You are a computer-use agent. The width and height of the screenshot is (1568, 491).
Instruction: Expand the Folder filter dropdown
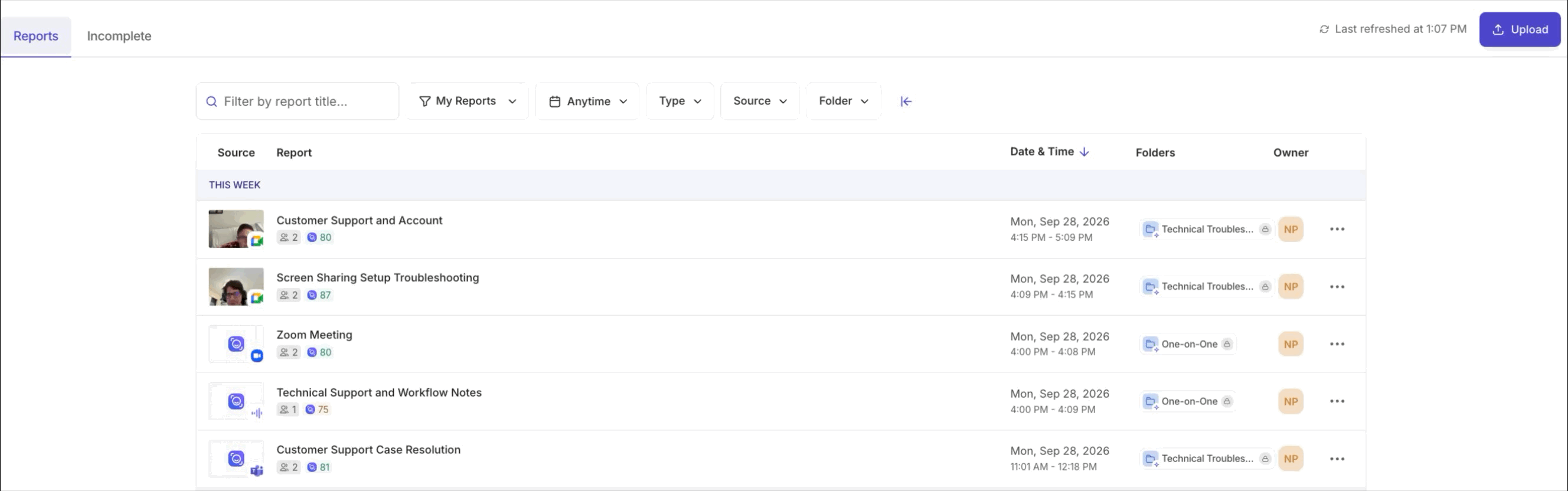pos(844,101)
